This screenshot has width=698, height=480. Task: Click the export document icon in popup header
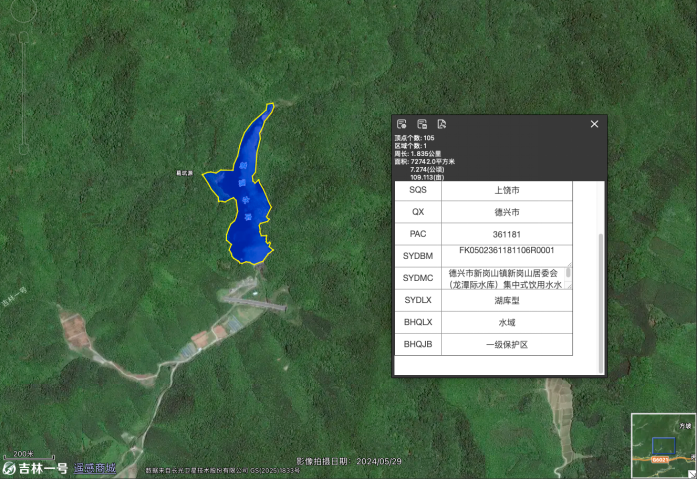click(x=442, y=124)
